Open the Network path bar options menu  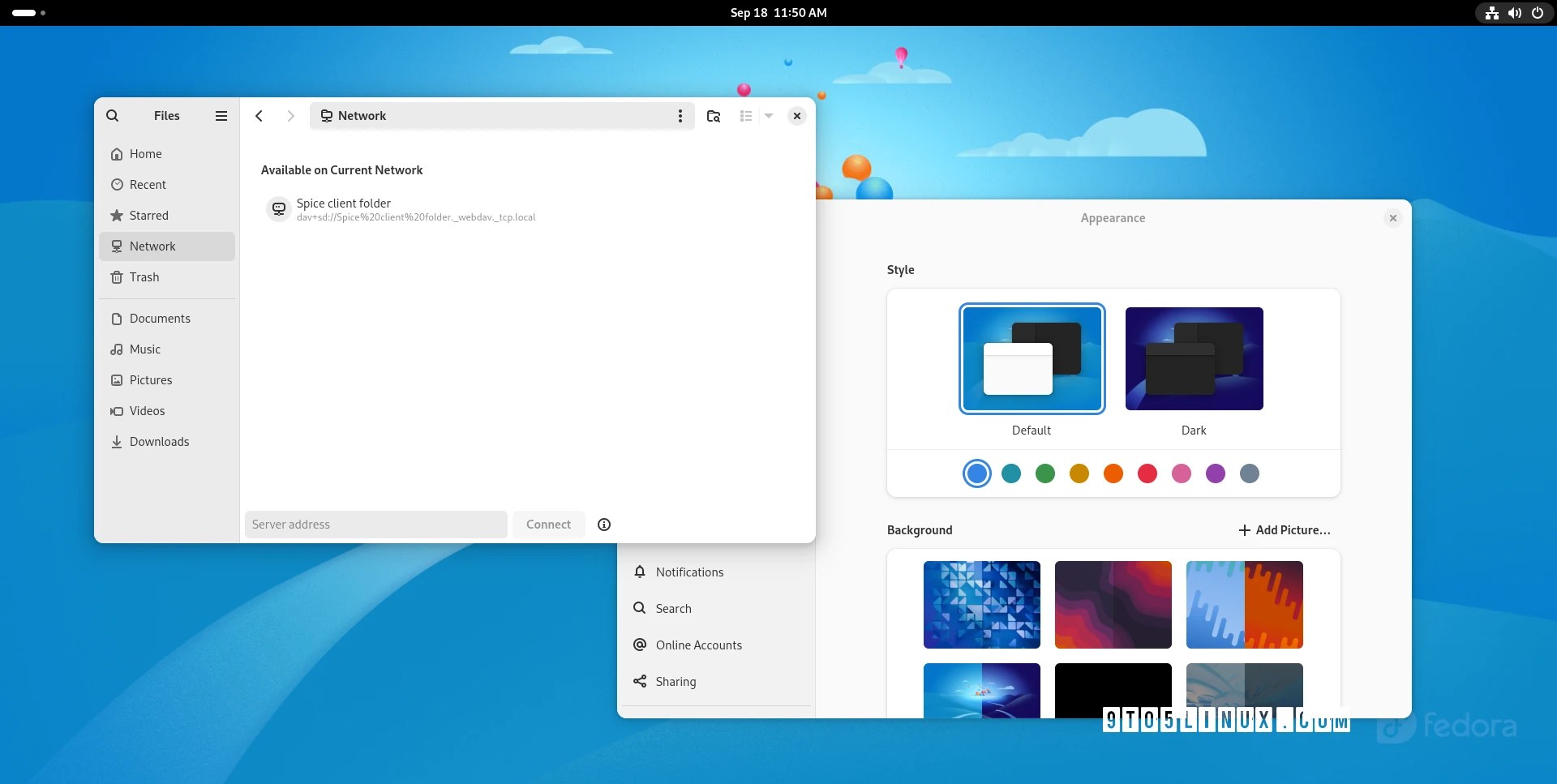point(680,116)
